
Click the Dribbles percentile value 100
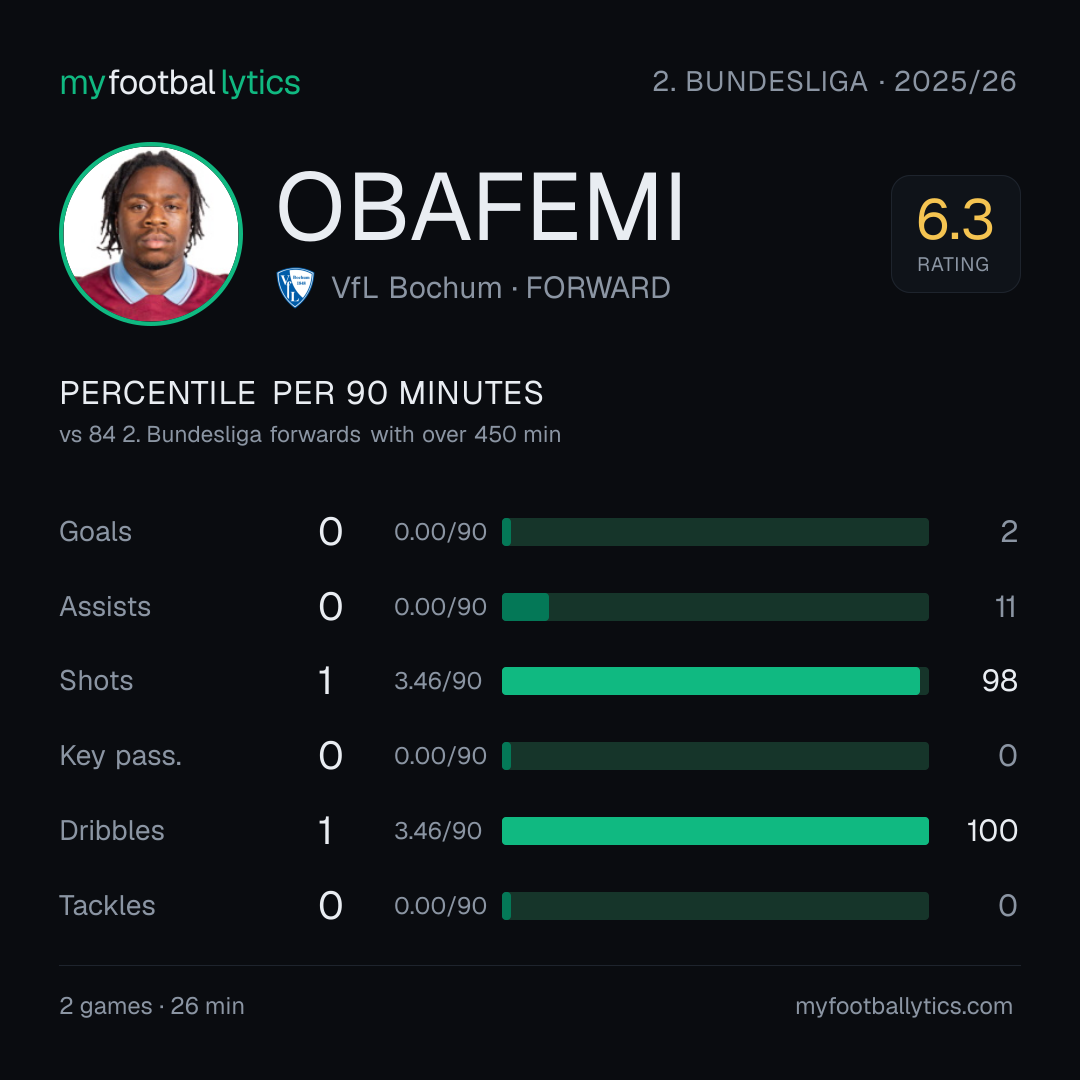click(992, 831)
